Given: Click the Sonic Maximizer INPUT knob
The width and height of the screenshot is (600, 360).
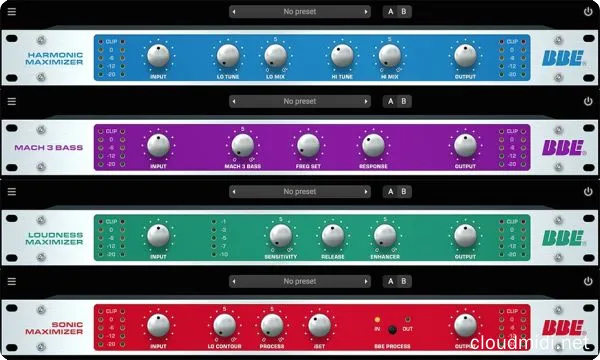Looking at the screenshot, I should pyautogui.click(x=158, y=326).
